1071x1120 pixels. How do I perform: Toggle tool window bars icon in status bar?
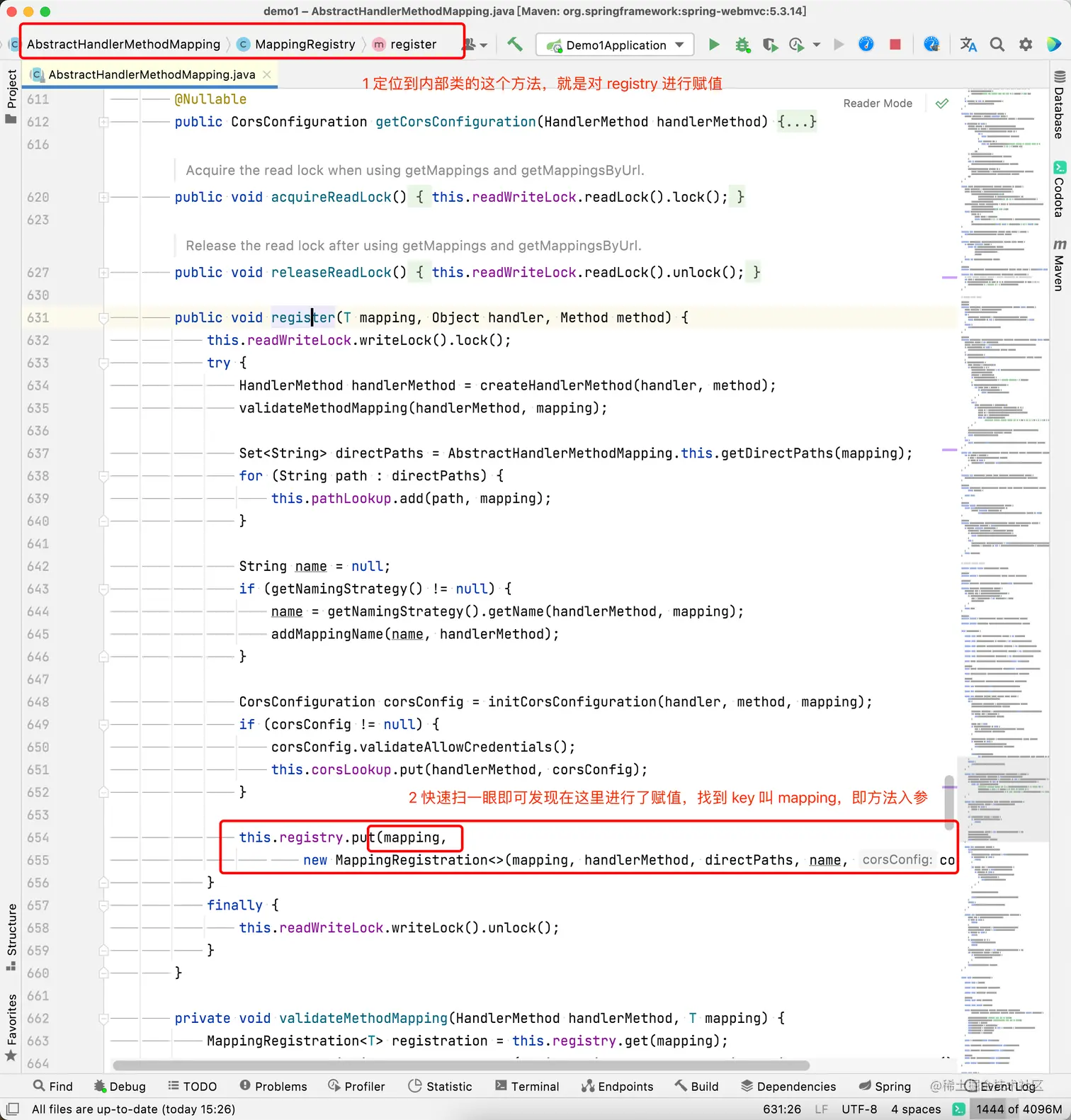coord(13,1109)
